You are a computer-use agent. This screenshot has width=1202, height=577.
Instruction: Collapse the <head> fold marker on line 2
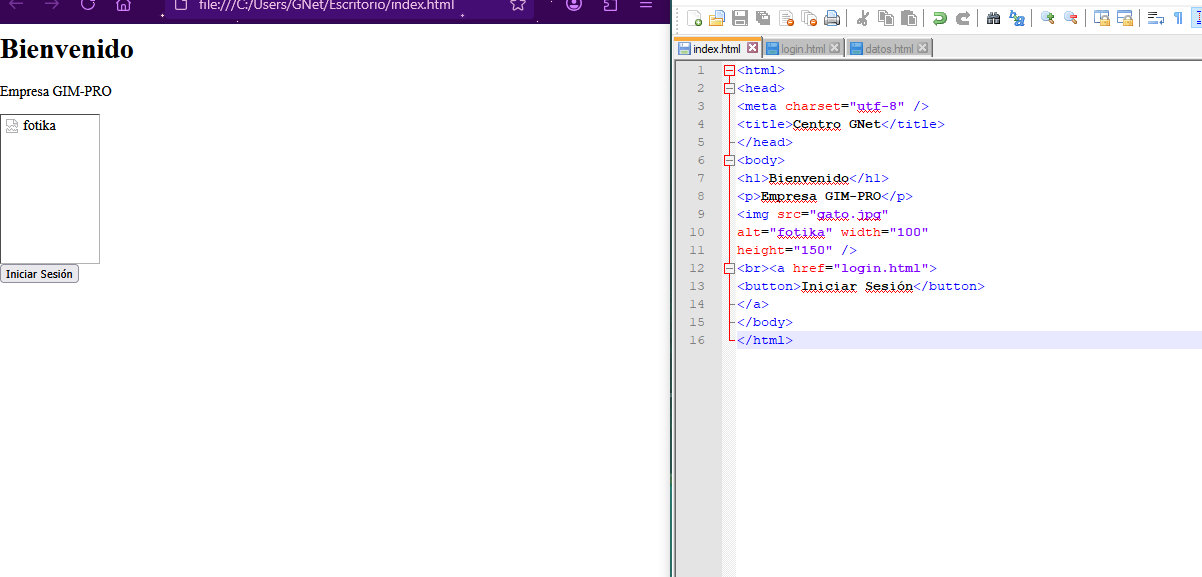tap(729, 88)
